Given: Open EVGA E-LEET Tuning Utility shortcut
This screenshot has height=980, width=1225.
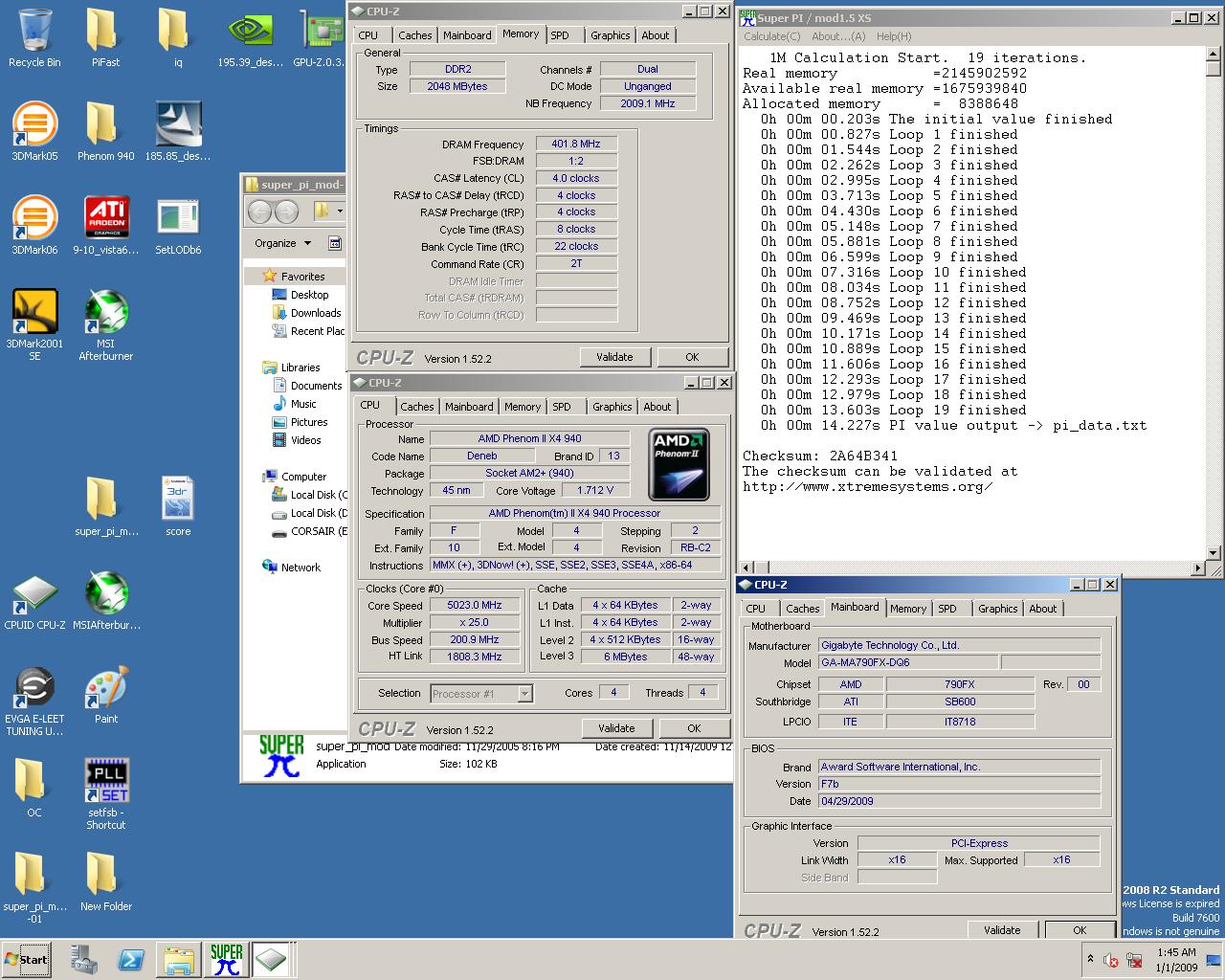Looking at the screenshot, I should click(x=34, y=702).
